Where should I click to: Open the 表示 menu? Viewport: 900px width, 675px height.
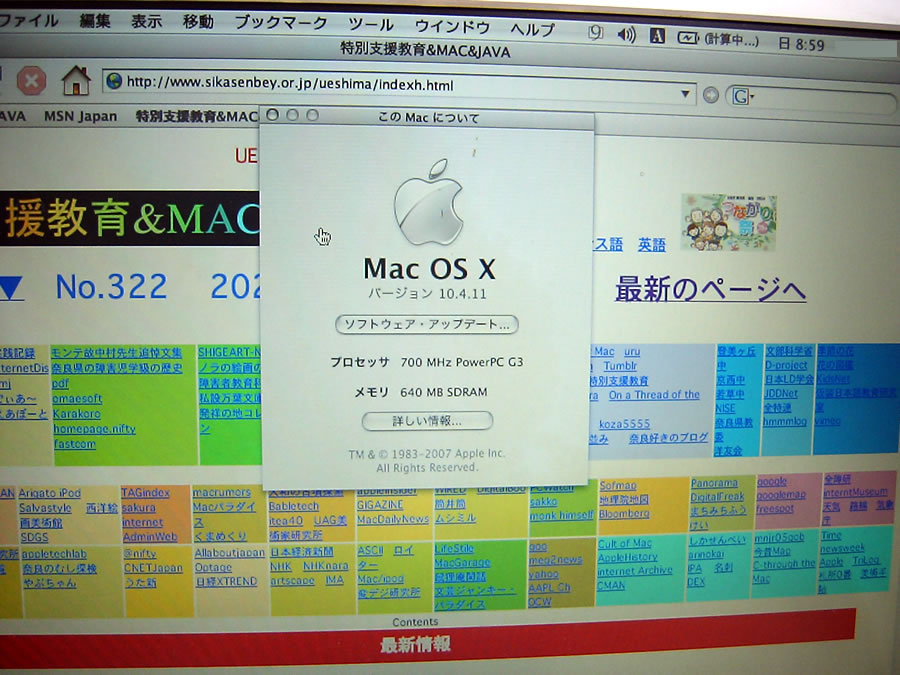click(x=146, y=22)
